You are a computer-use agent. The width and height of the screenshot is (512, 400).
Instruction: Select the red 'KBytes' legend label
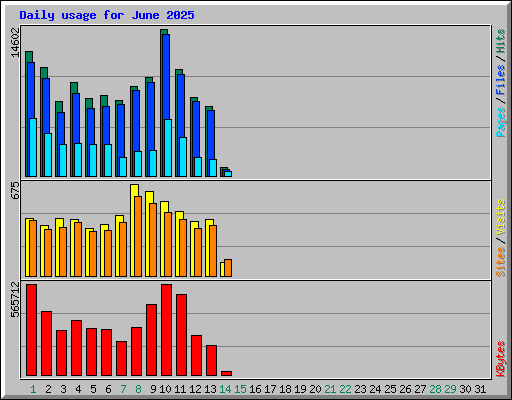(x=501, y=359)
